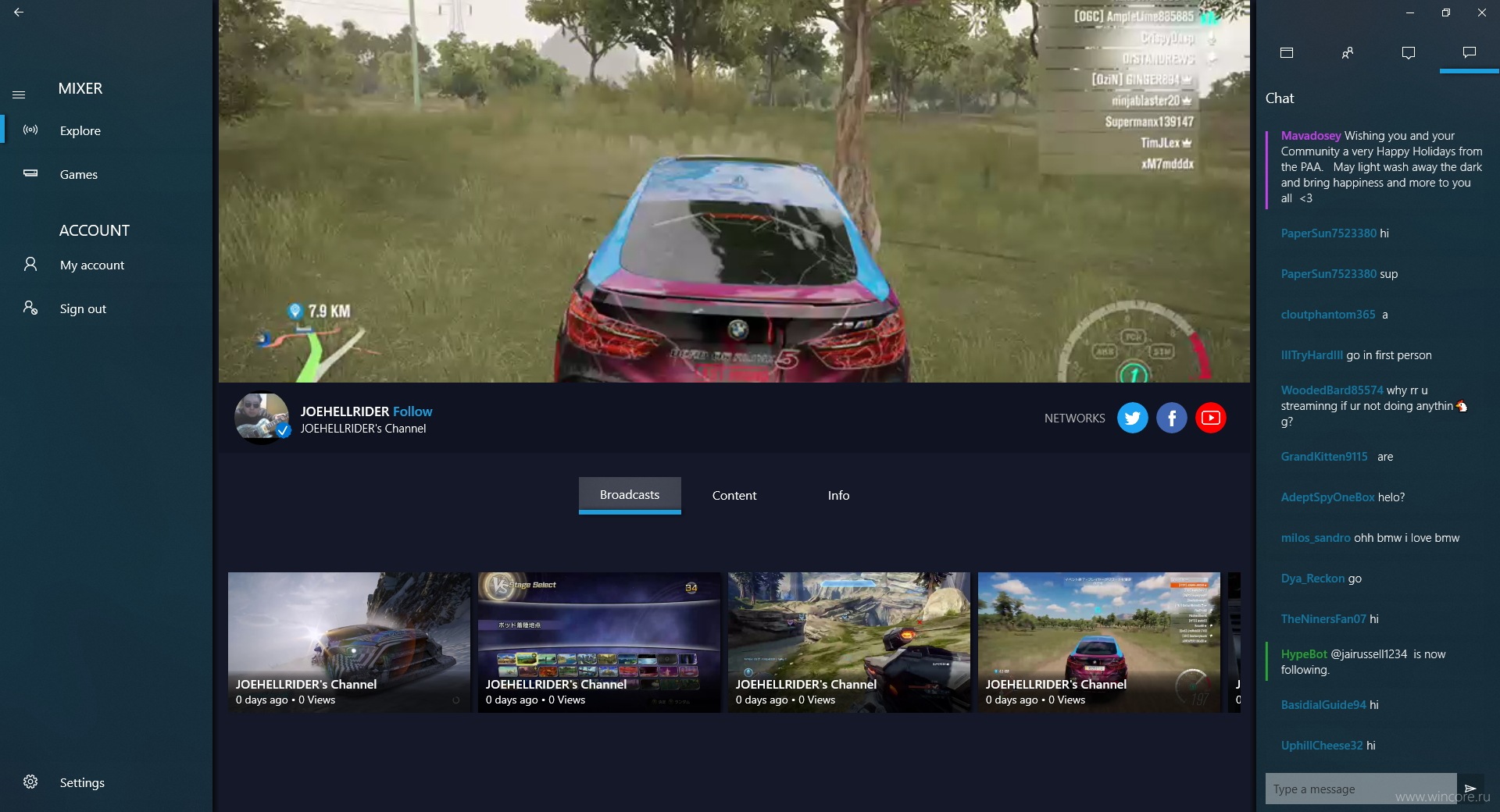Restore down the Mixer window
The height and width of the screenshot is (812, 1500).
(x=1446, y=12)
